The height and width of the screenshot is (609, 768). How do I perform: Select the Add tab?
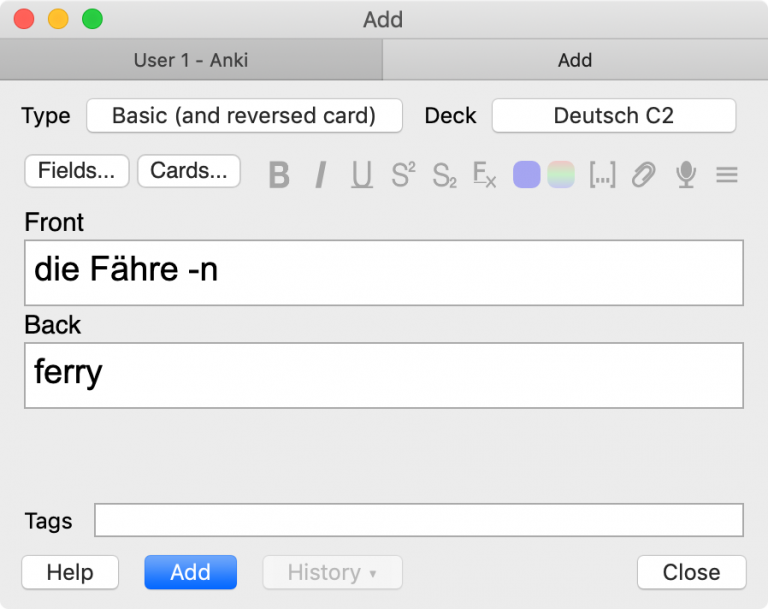tap(575, 60)
